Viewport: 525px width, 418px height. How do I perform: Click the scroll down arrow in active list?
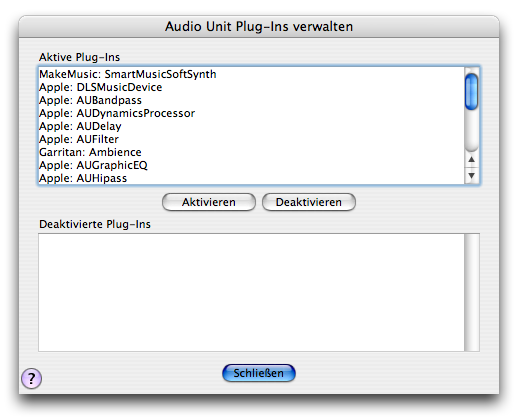(x=471, y=175)
